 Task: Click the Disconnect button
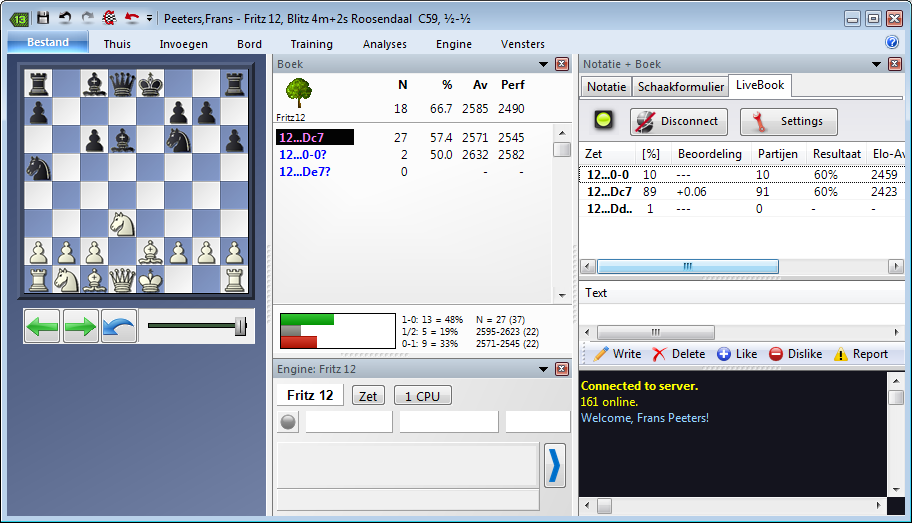coord(678,121)
